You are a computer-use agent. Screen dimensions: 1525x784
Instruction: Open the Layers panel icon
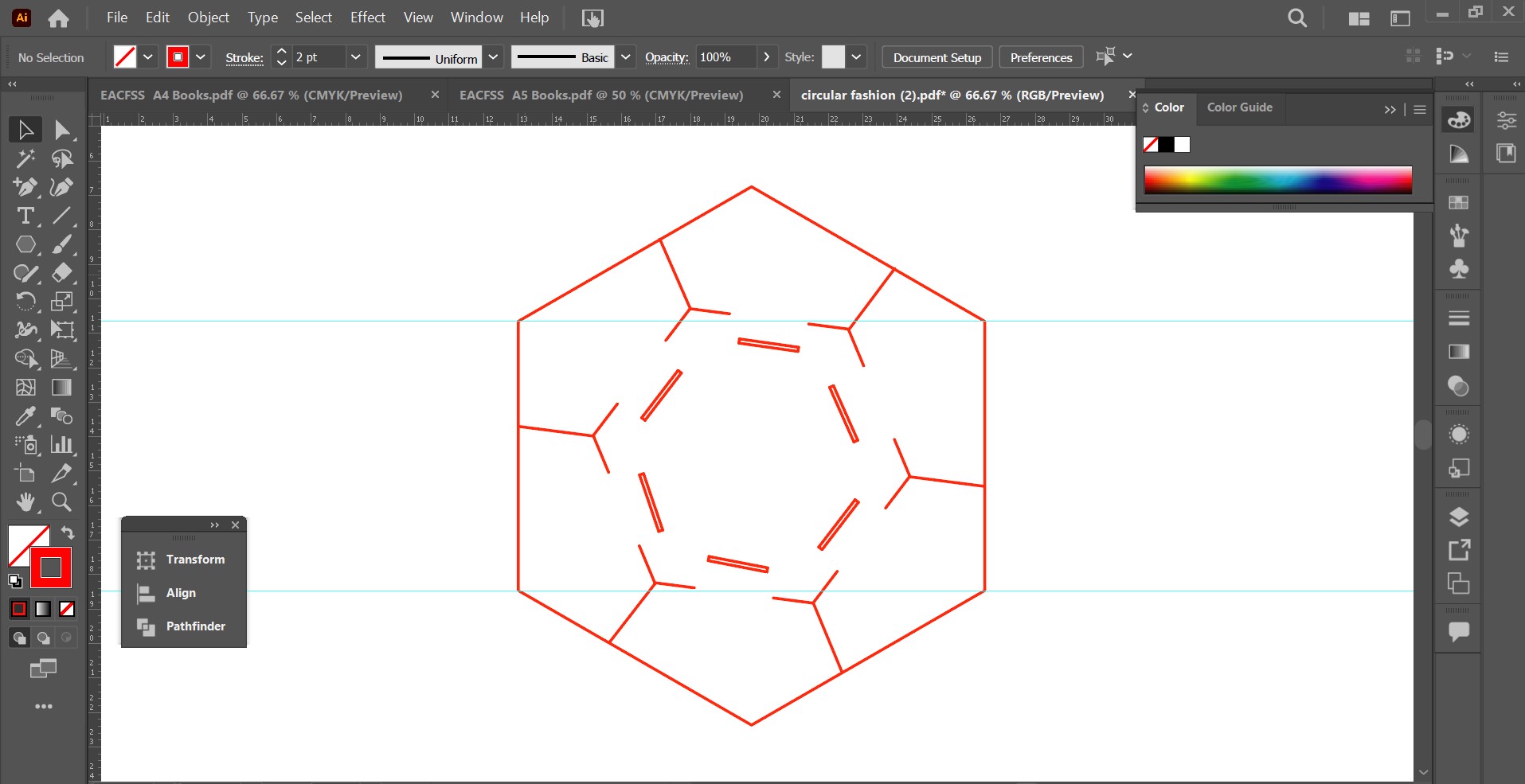tap(1459, 517)
